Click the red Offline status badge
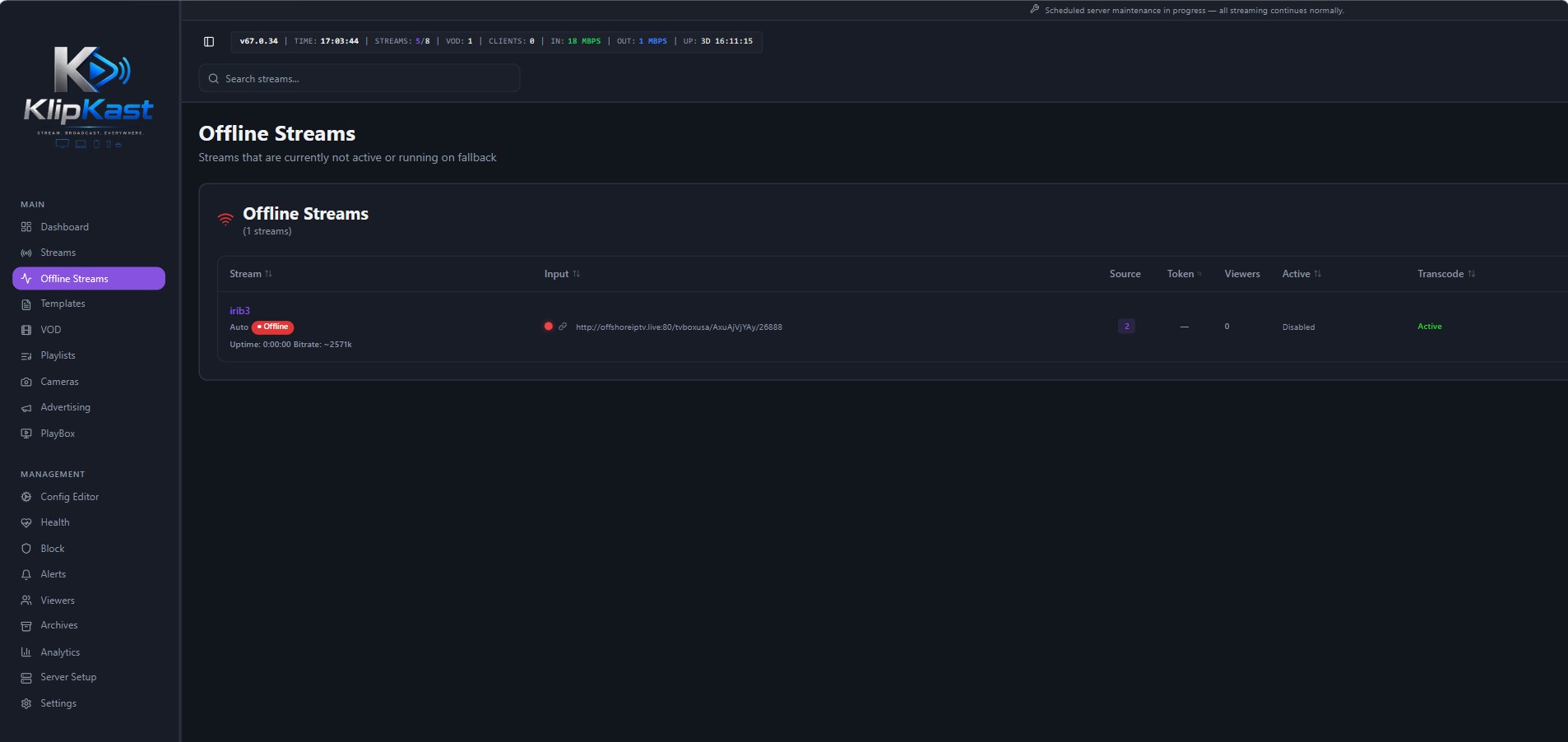This screenshot has width=1568, height=742. point(272,327)
